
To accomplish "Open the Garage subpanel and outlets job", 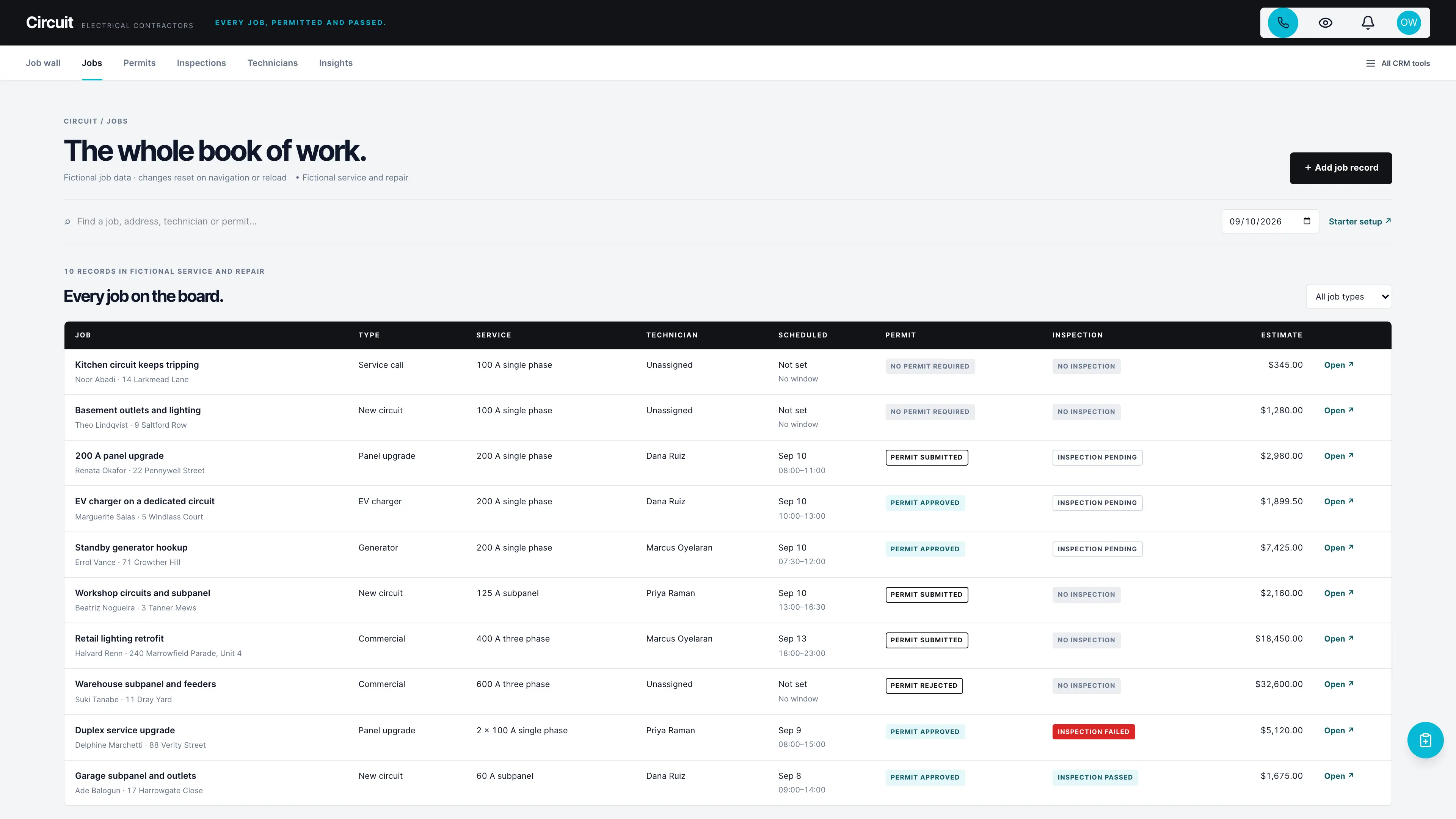I will tap(1338, 777).
